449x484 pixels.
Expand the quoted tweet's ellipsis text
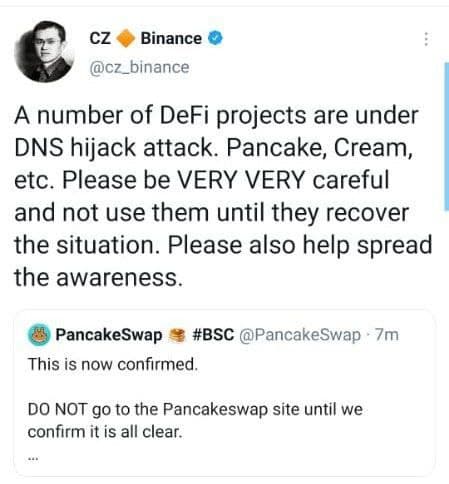click(x=33, y=459)
